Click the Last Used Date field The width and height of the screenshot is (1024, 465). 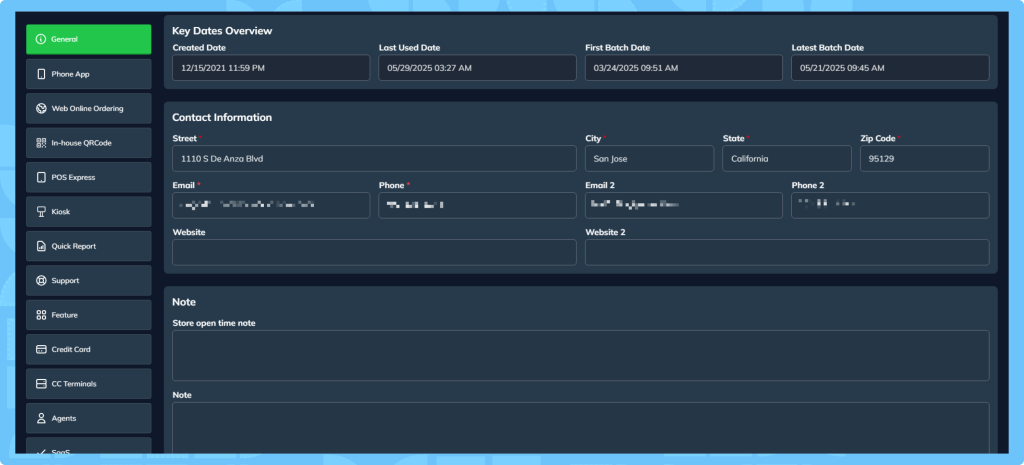click(477, 68)
